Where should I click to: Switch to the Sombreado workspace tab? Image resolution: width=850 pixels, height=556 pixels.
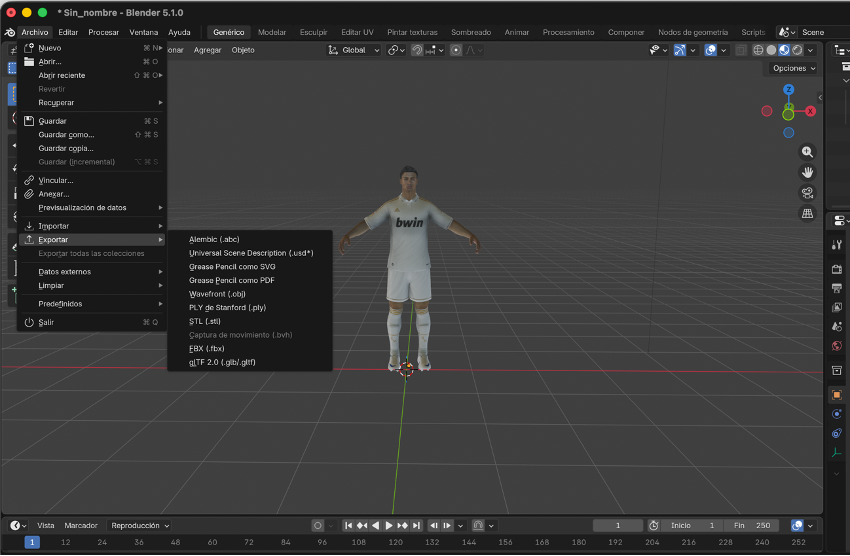(470, 32)
